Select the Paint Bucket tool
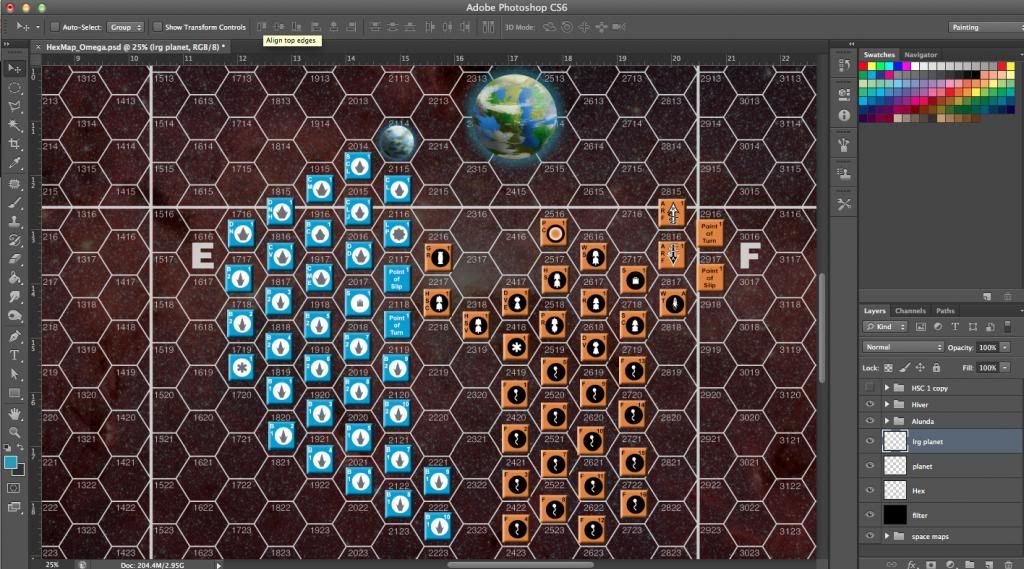Screen dimensions: 1024x569 click(x=14, y=278)
